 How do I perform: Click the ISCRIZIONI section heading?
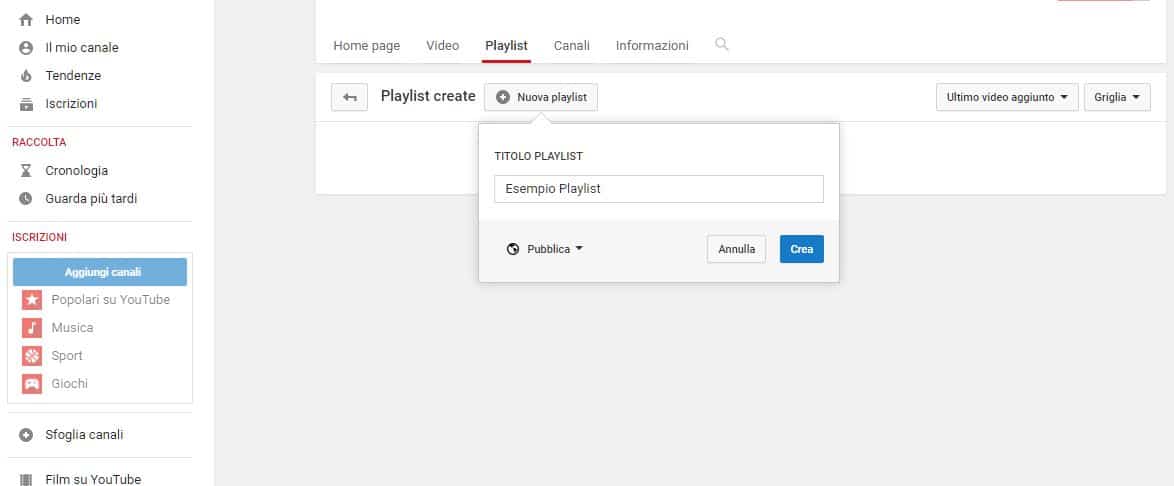[40, 237]
